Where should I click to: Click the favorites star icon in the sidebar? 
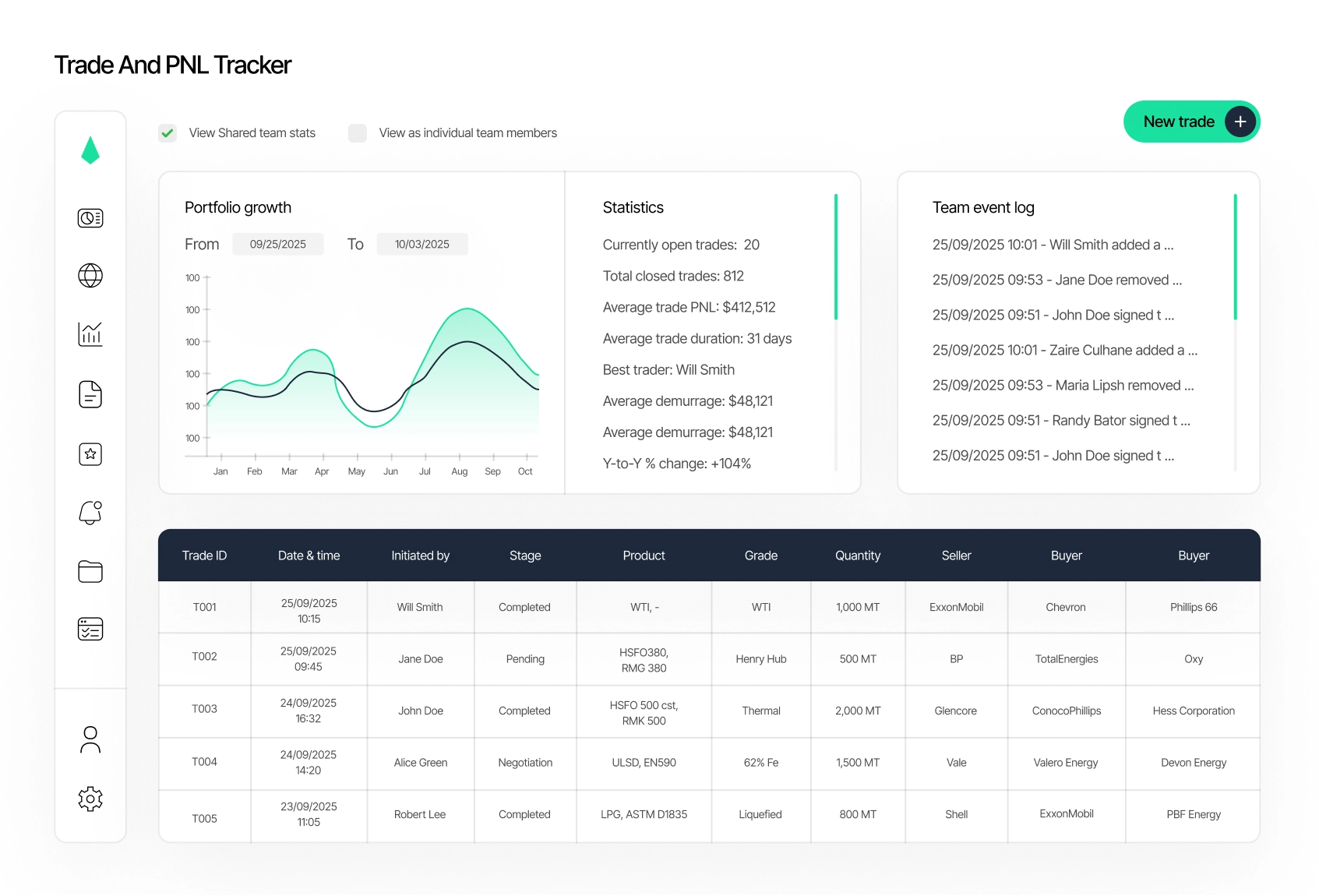(90, 454)
